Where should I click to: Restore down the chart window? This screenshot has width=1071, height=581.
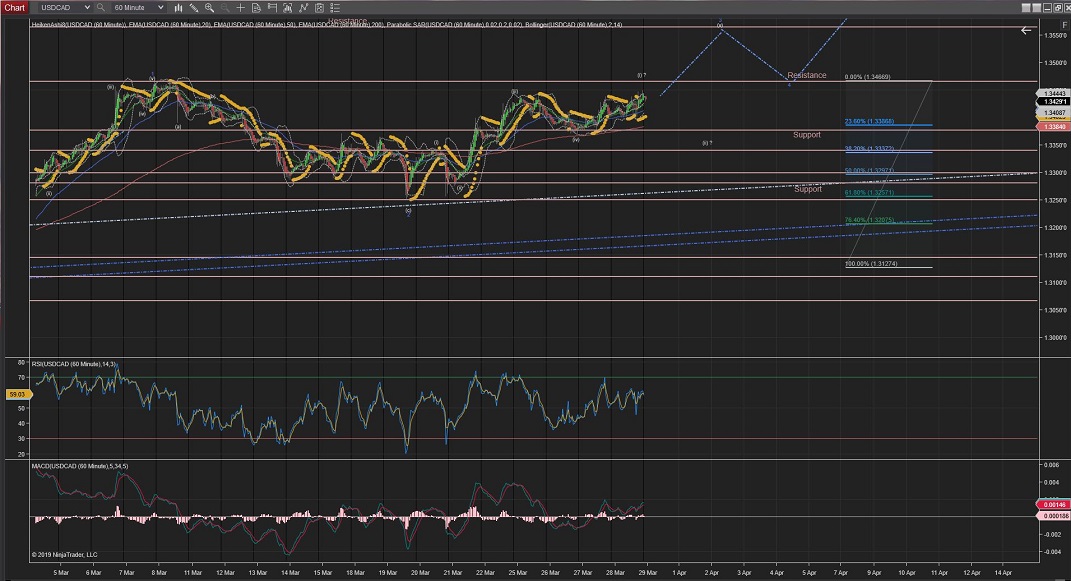pos(1058,8)
